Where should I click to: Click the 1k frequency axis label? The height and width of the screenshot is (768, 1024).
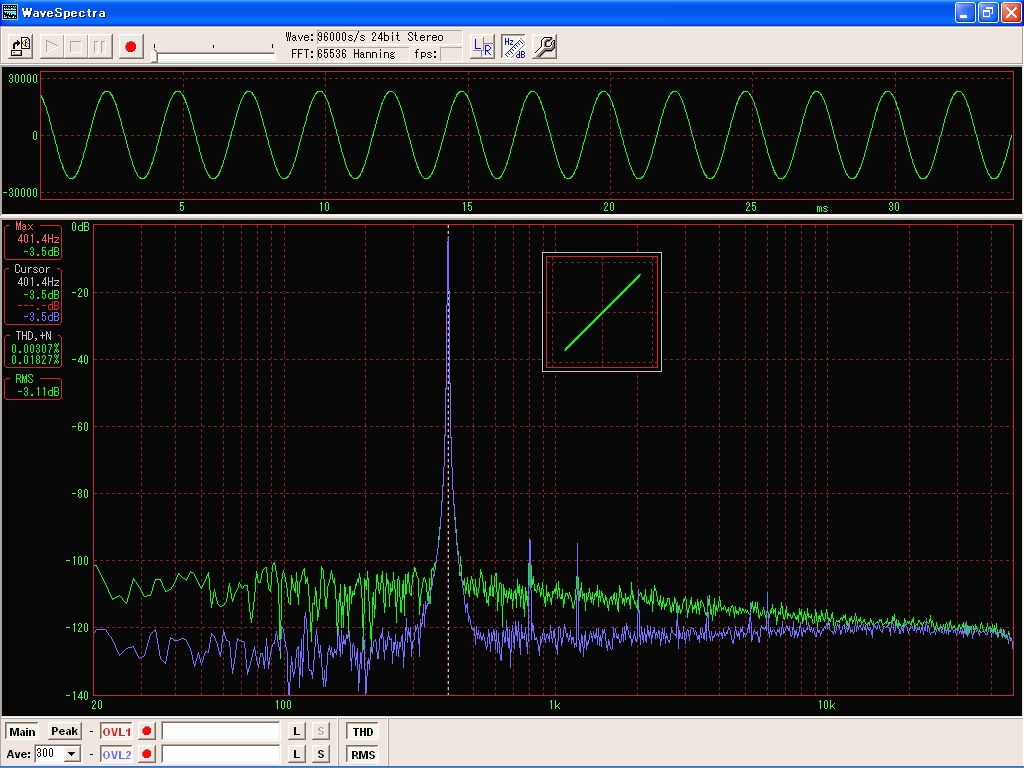554,705
